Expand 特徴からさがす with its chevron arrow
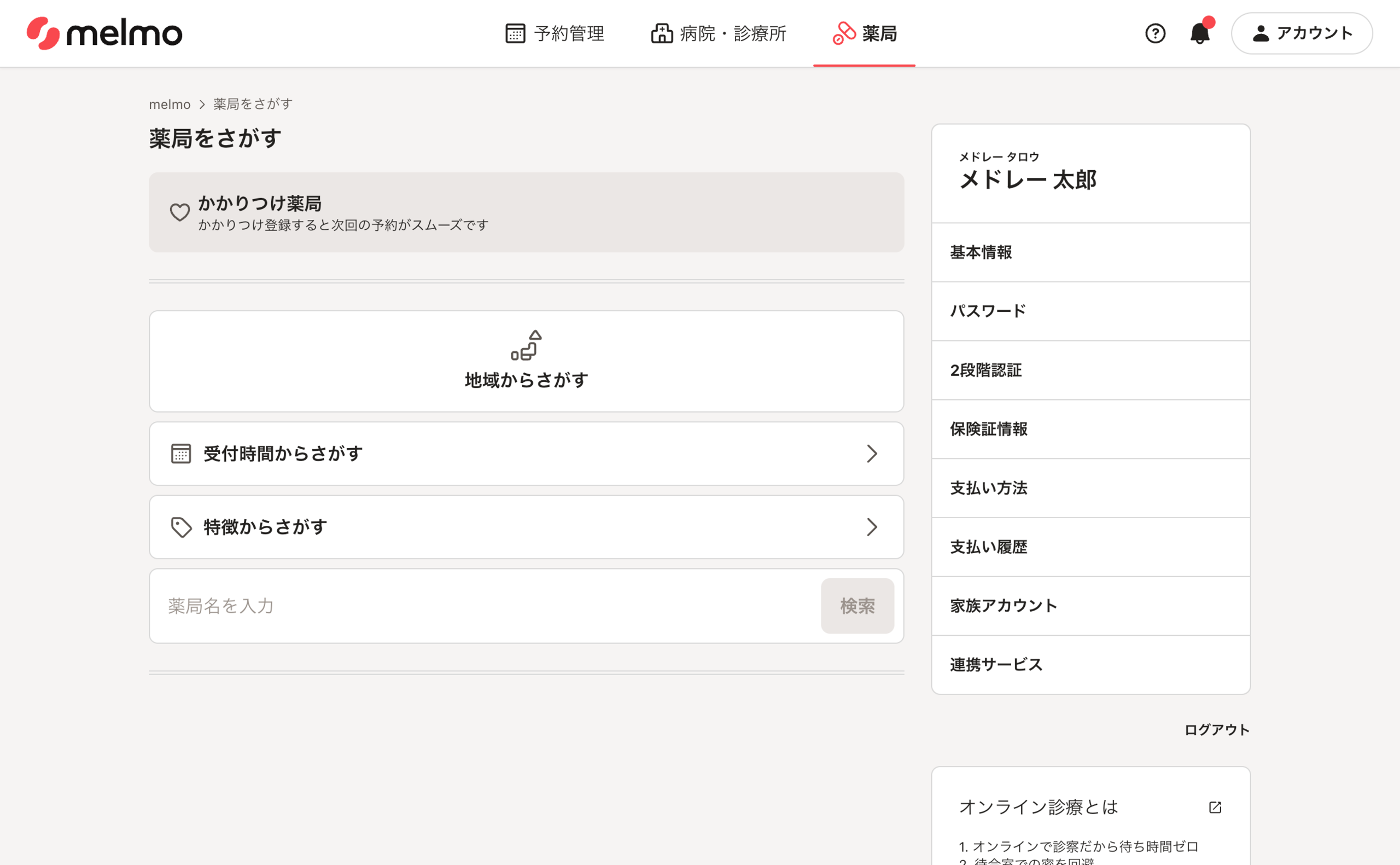Viewport: 1400px width, 865px height. [x=871, y=527]
